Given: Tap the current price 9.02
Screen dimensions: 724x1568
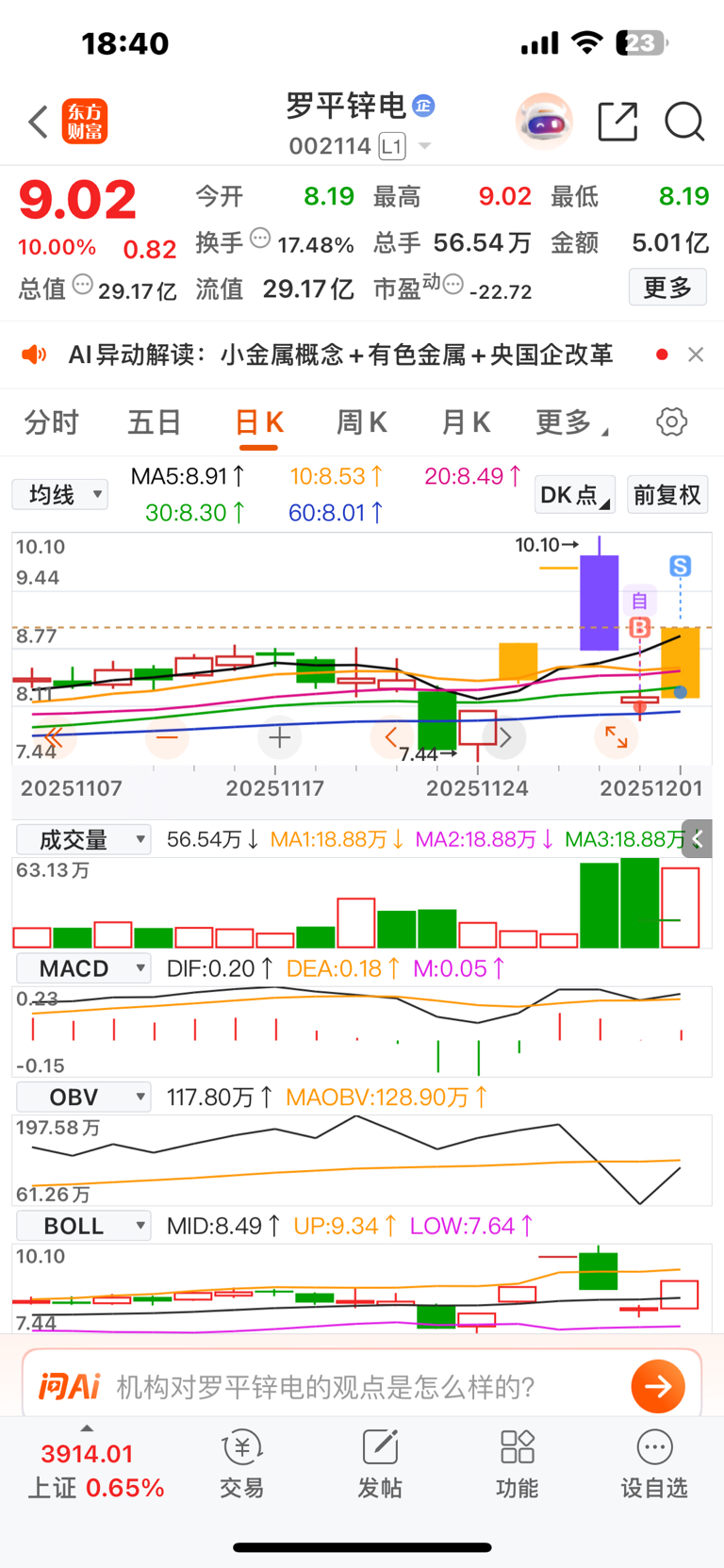Looking at the screenshot, I should pos(78,200).
